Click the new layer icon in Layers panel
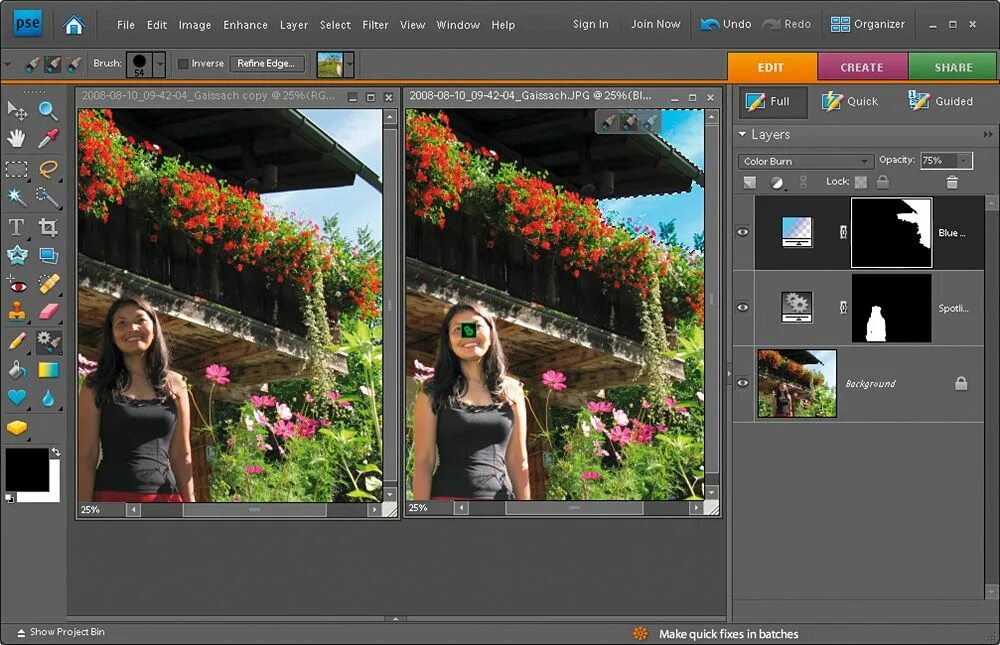This screenshot has width=1000, height=645. pyautogui.click(x=750, y=183)
